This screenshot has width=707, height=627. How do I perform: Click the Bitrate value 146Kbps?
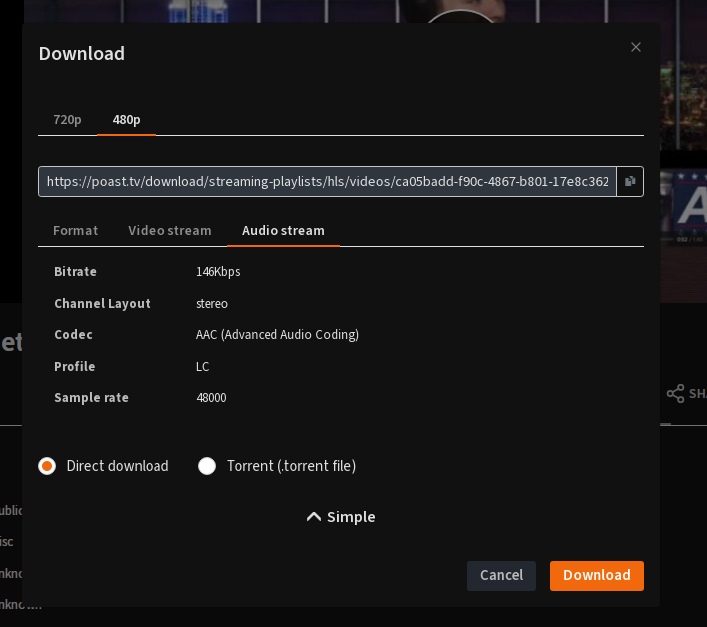[x=218, y=272]
